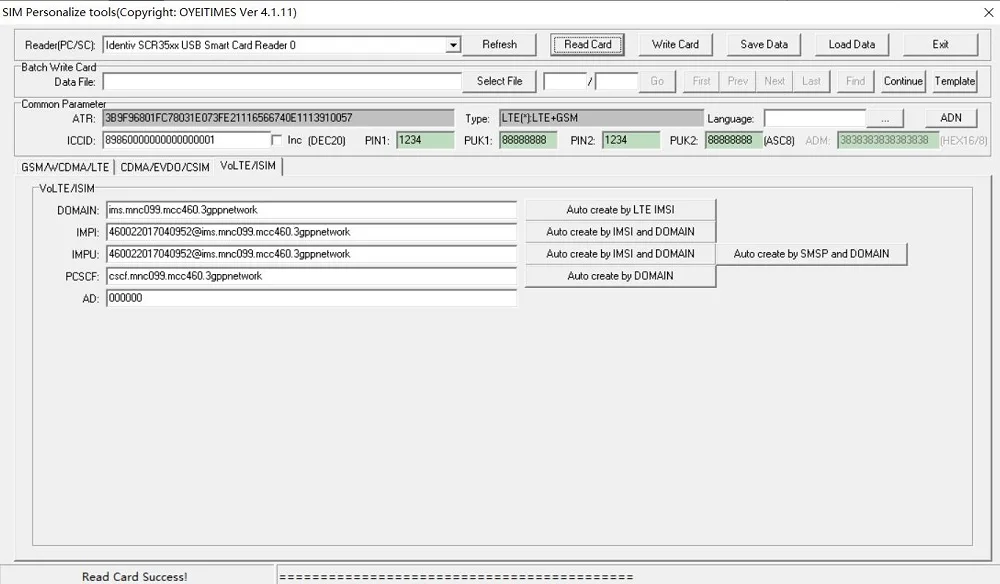1000x584 pixels.
Task: Click the PIN1 field
Action: coord(425,140)
